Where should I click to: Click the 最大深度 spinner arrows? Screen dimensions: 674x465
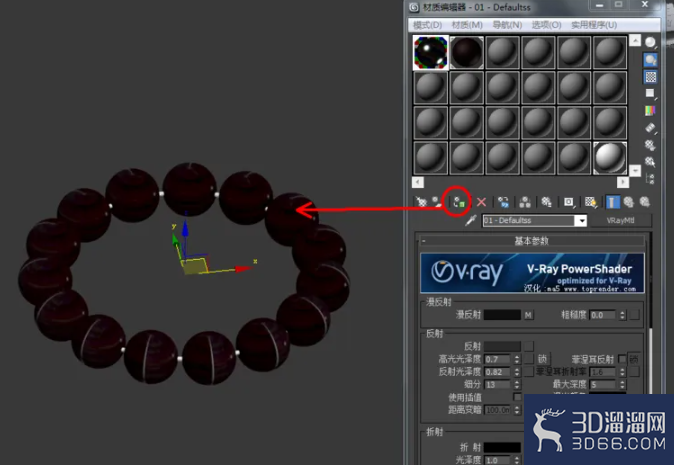(622, 385)
